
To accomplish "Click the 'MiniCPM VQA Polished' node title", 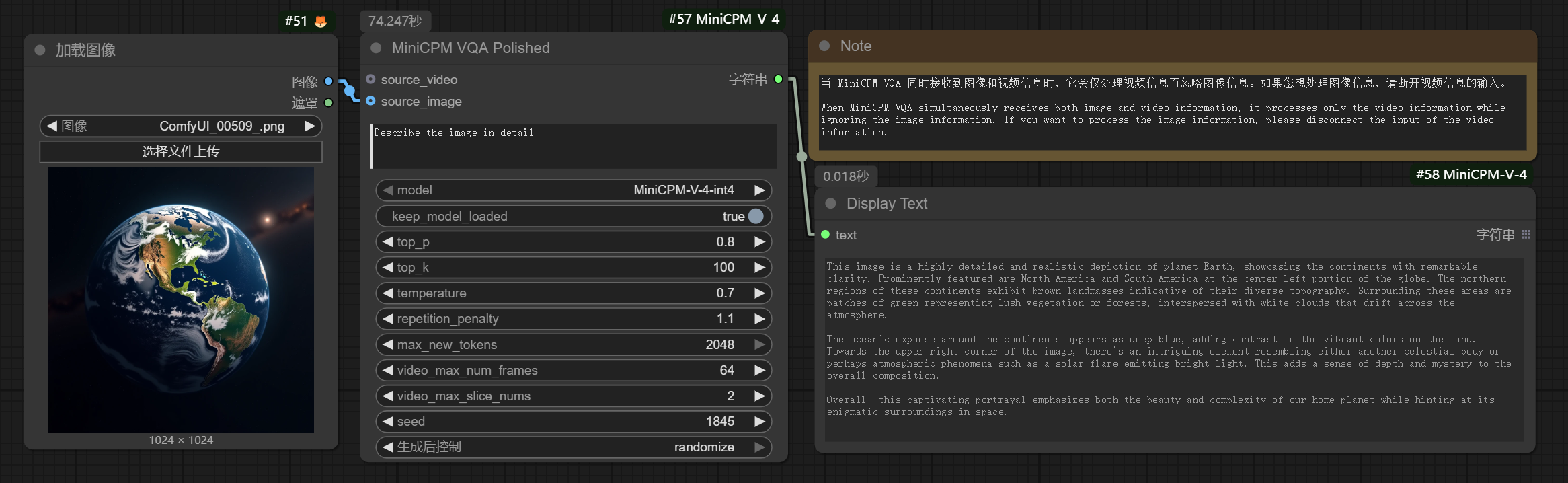I will 471,48.
